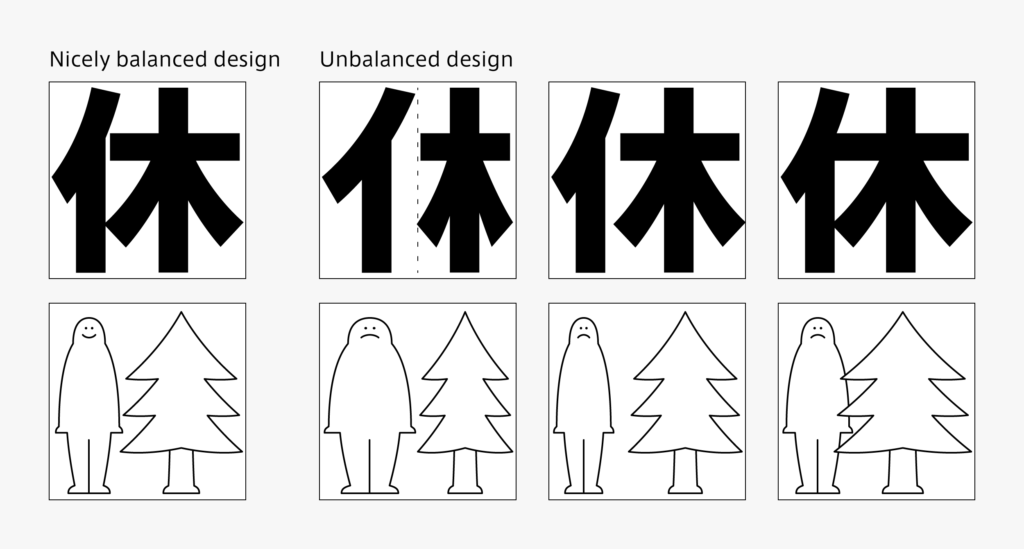Image resolution: width=1024 pixels, height=549 pixels.
Task: Select the 休 panel with dashed line
Action: (418, 180)
